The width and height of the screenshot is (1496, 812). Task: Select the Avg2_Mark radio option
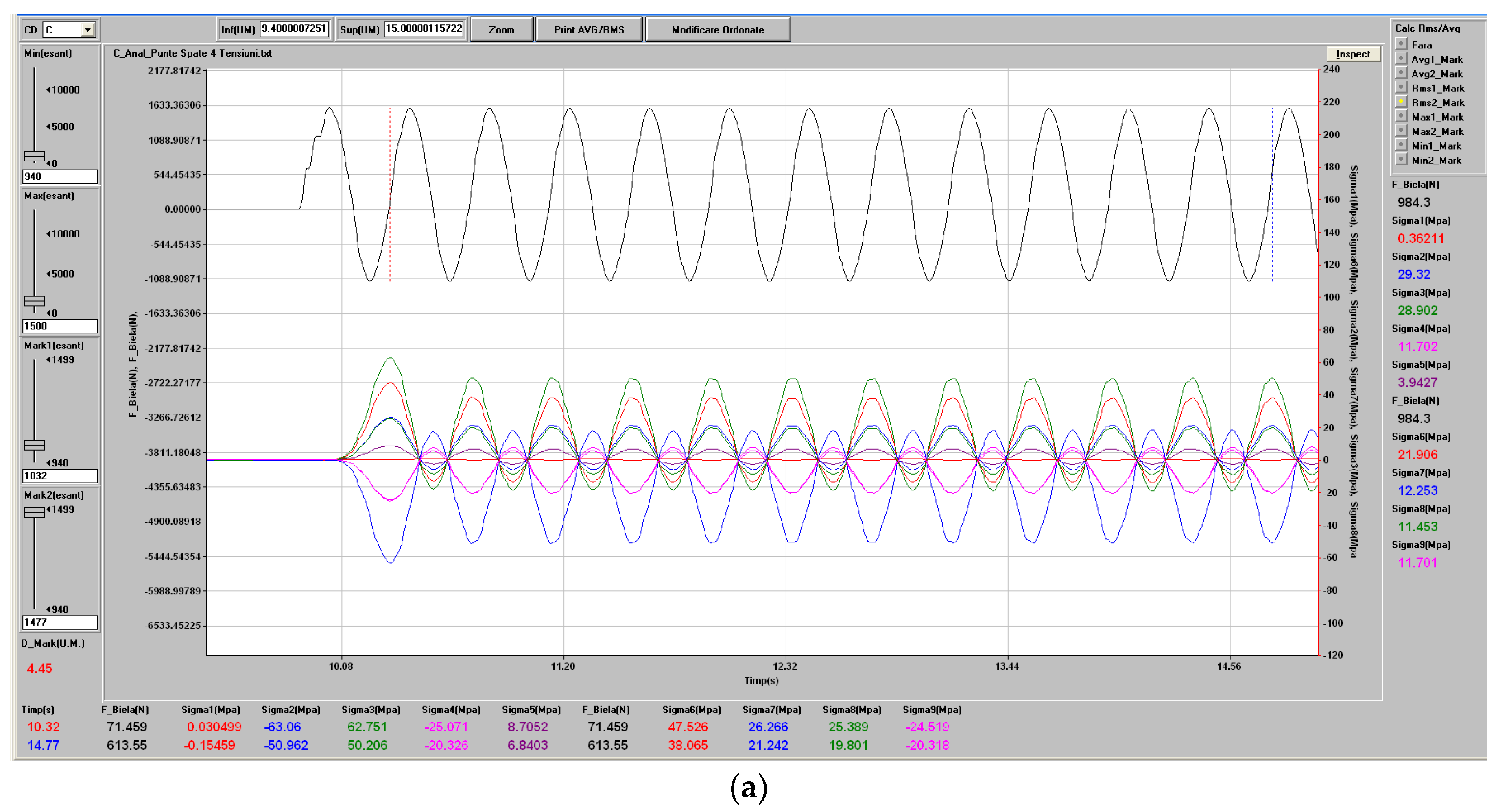pos(1401,73)
